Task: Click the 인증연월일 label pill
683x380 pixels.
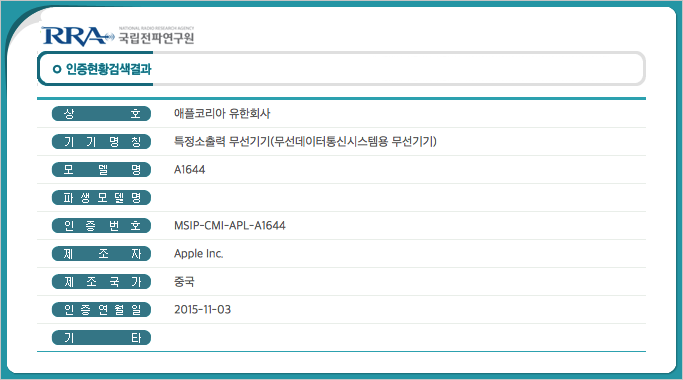Action: point(101,310)
